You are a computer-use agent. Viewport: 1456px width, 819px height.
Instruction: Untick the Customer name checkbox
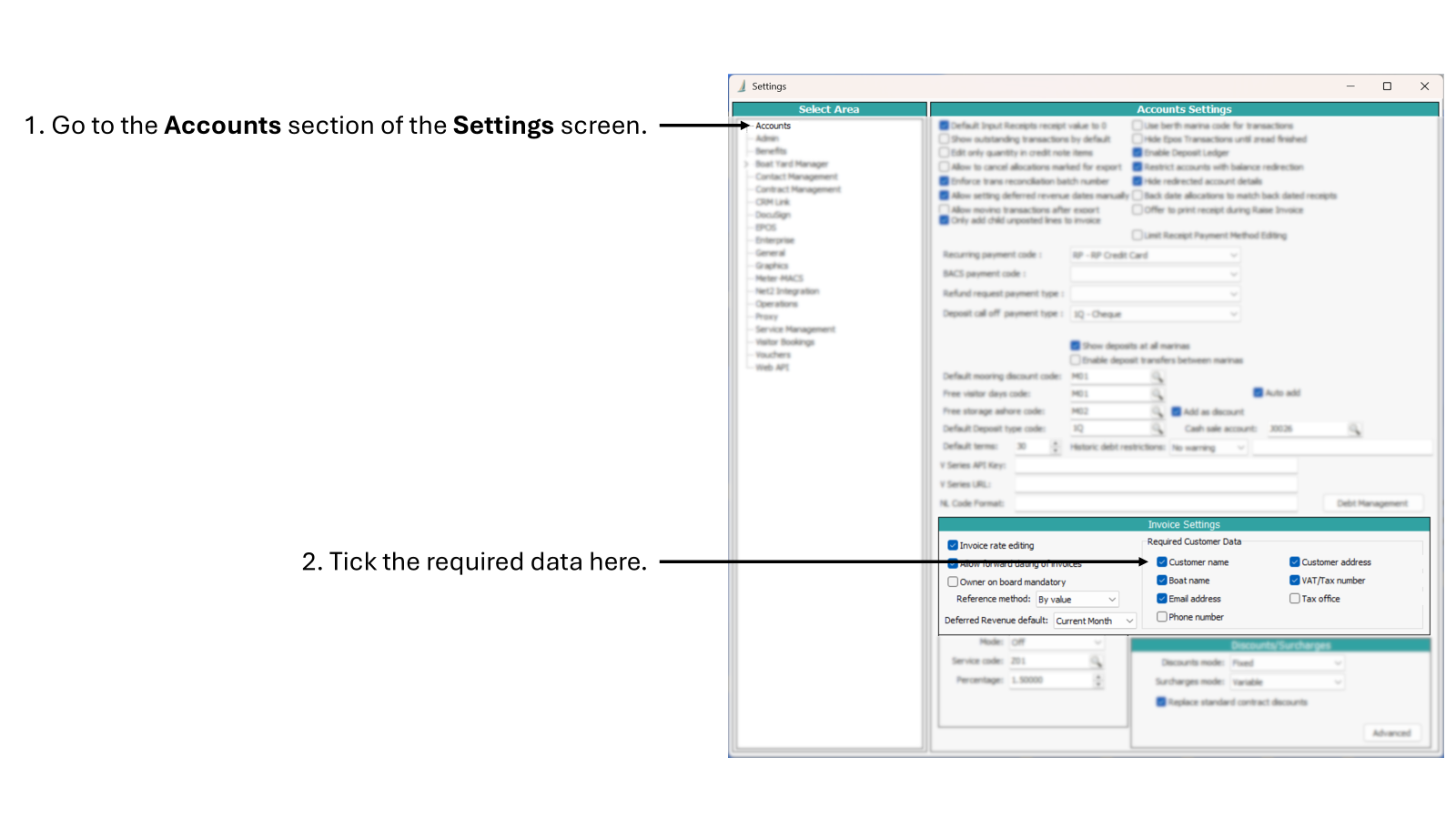(1162, 562)
